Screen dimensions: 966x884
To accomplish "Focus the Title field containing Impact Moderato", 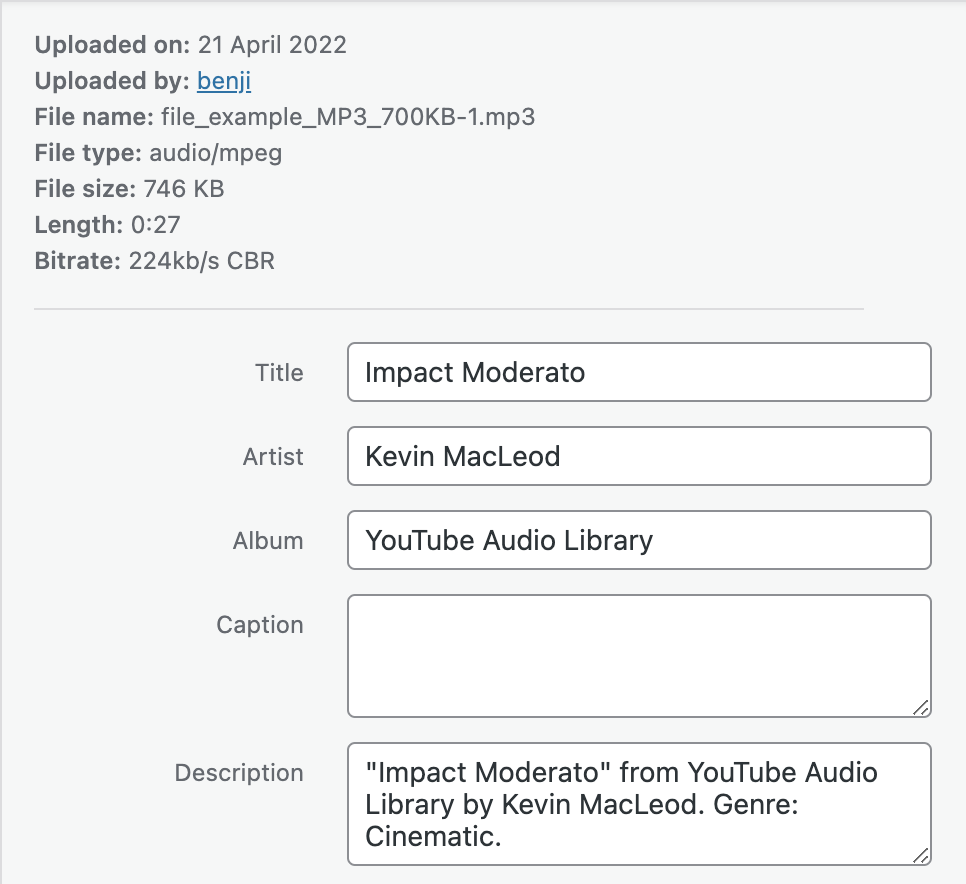I will pyautogui.click(x=639, y=372).
